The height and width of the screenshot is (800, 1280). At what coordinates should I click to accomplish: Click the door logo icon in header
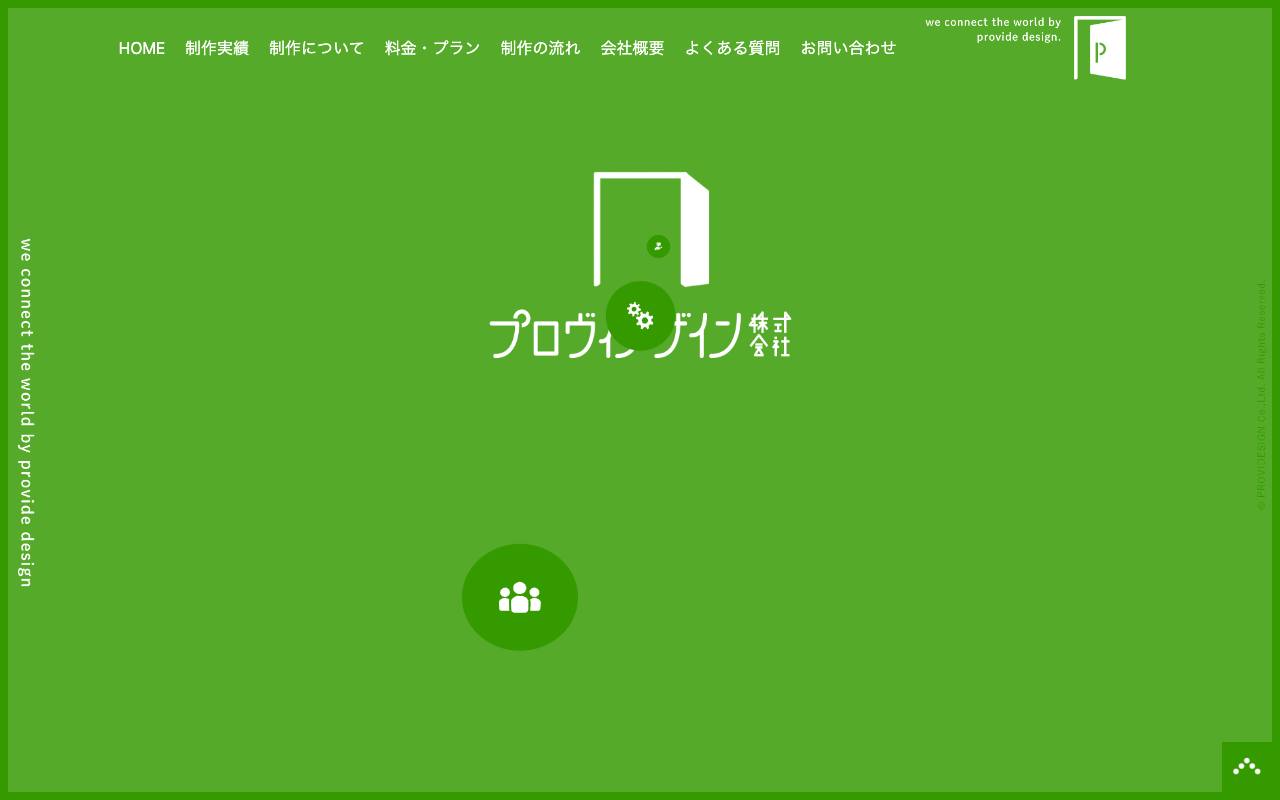point(1100,48)
